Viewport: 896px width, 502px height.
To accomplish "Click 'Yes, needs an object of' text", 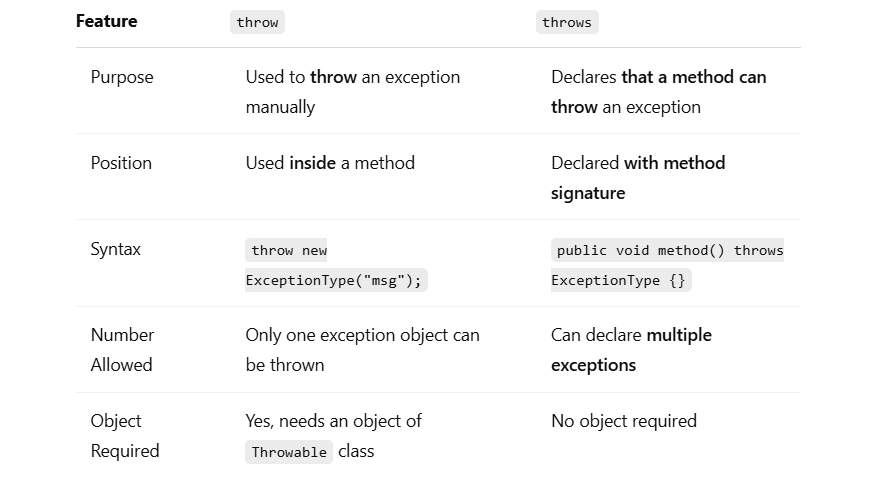I will tap(334, 421).
